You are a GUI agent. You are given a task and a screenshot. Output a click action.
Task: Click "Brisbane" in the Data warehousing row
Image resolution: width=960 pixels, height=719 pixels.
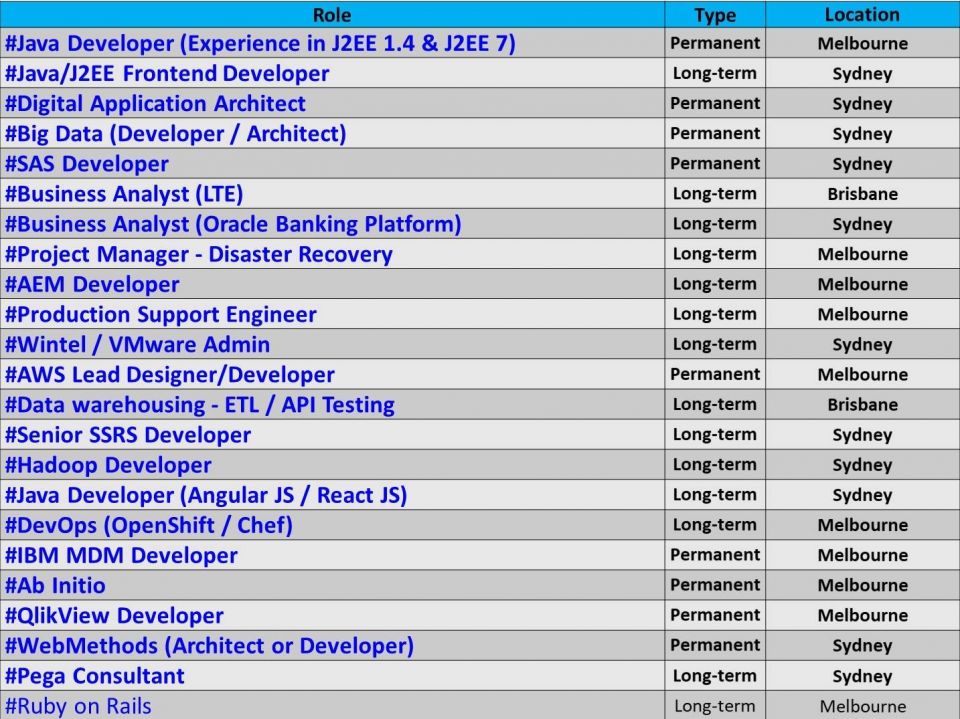pos(863,404)
